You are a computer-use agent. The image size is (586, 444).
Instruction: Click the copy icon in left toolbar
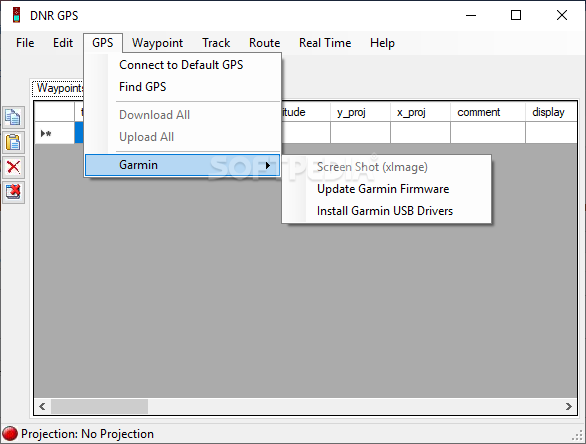pos(13,117)
